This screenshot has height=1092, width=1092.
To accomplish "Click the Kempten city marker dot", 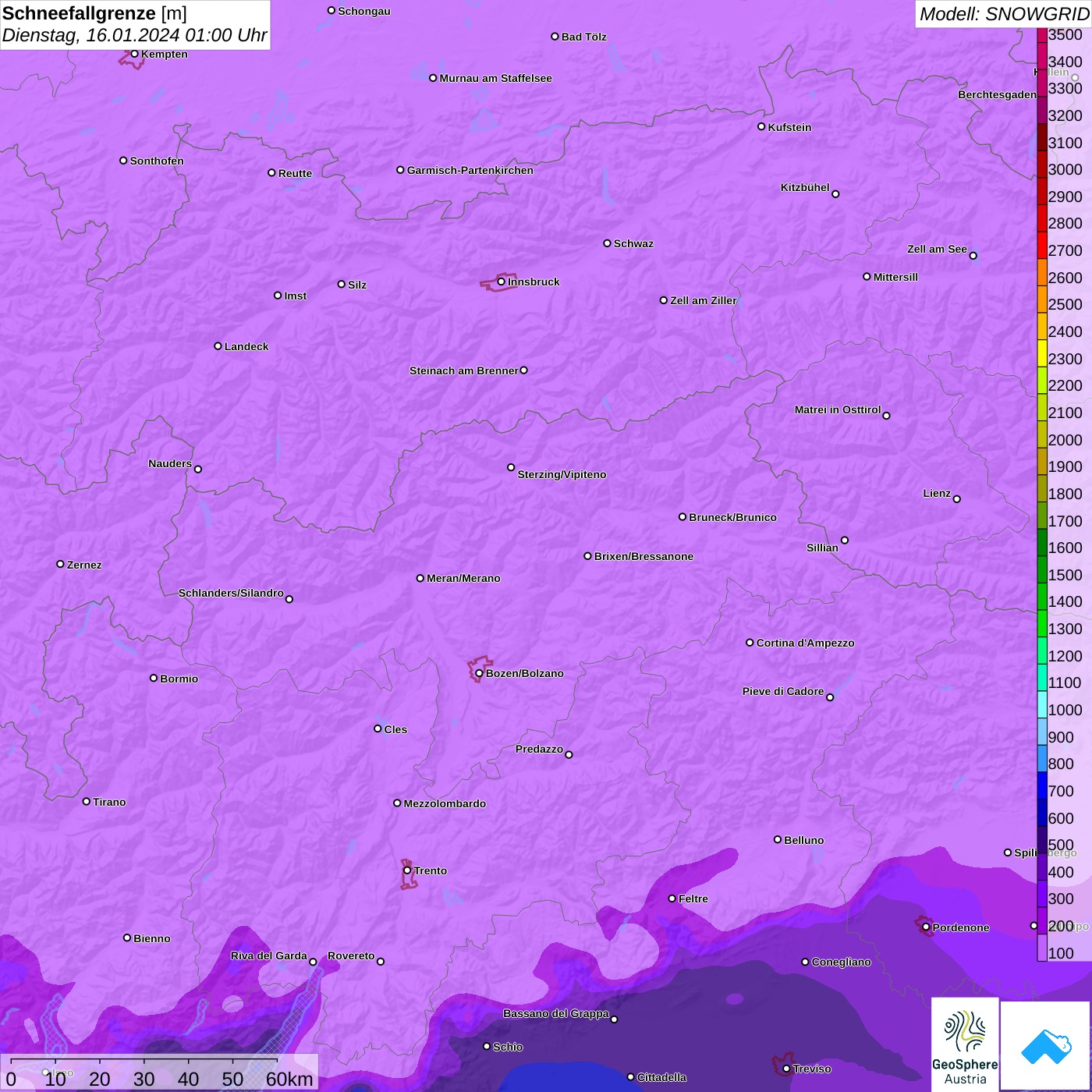I will pos(134,54).
